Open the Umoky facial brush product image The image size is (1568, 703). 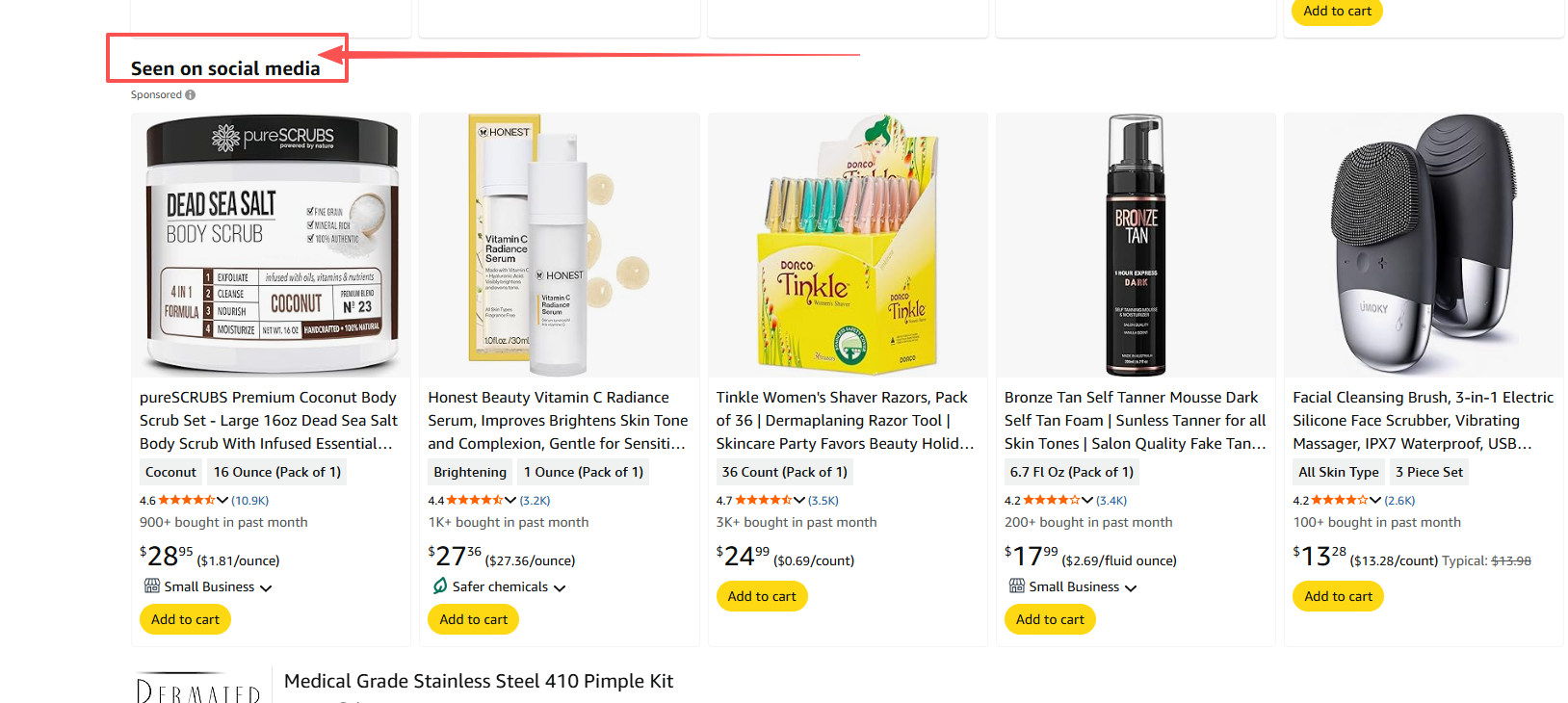[x=1424, y=245]
